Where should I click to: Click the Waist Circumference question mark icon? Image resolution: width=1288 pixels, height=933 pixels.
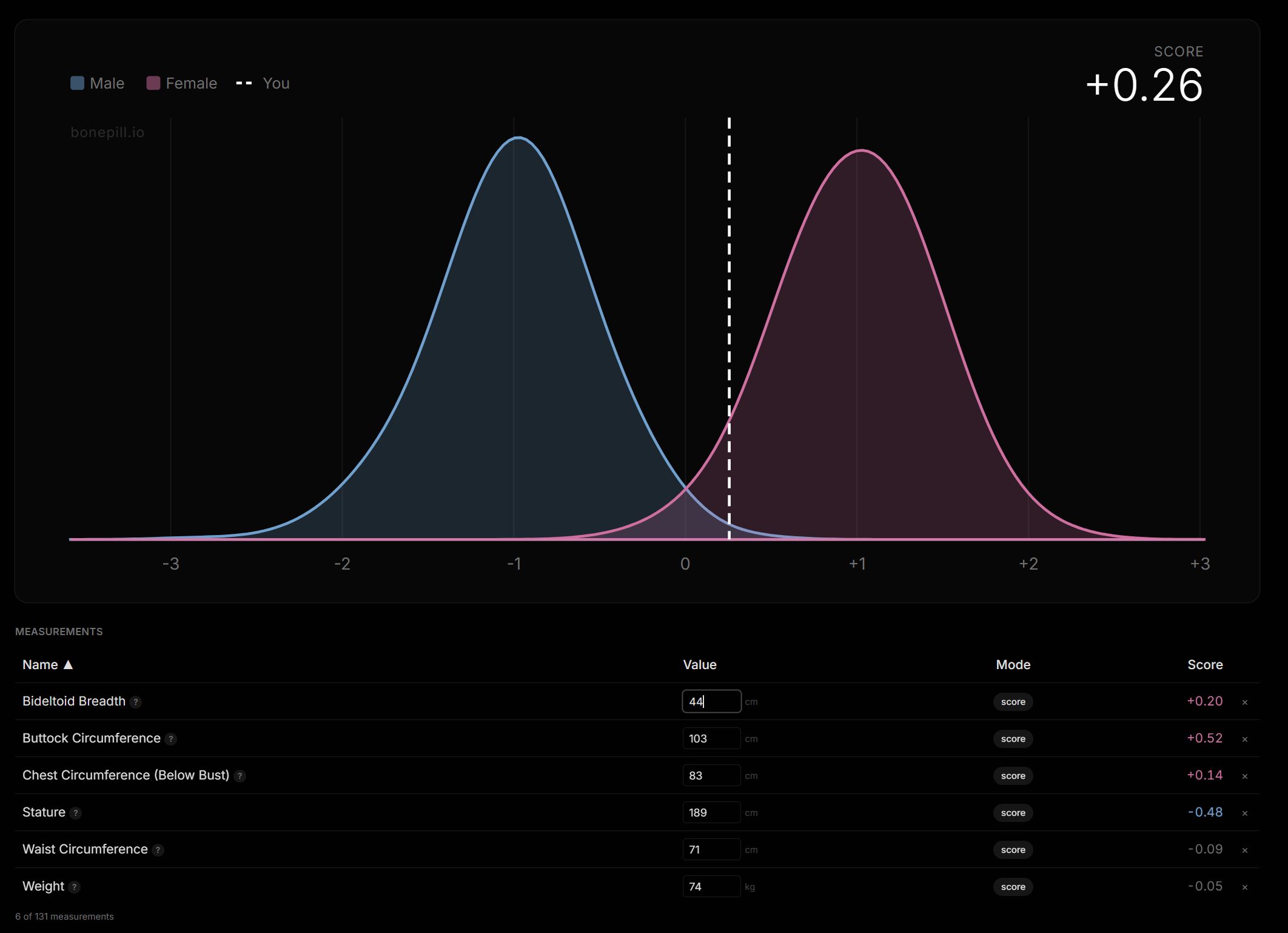tap(158, 850)
